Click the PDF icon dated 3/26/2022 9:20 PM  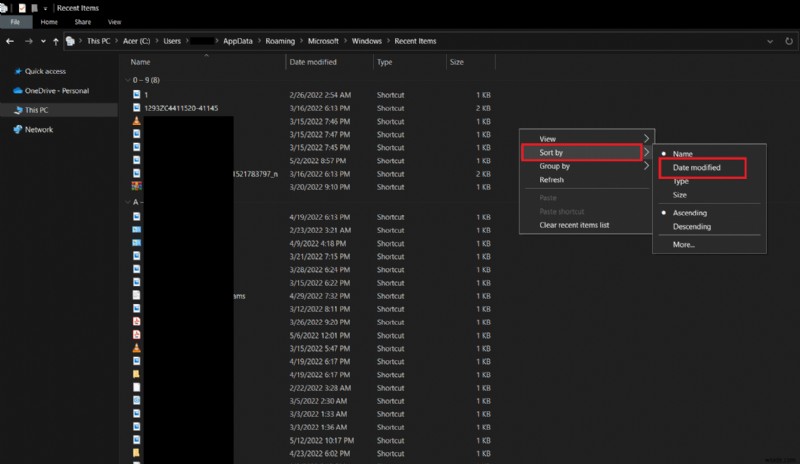(x=137, y=322)
